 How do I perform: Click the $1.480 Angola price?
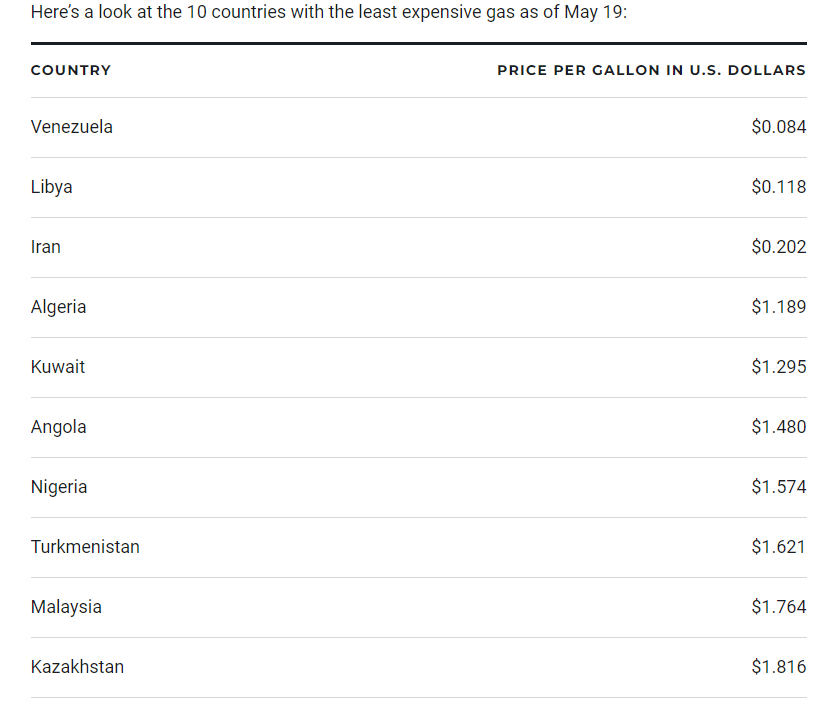pyautogui.click(x=779, y=427)
